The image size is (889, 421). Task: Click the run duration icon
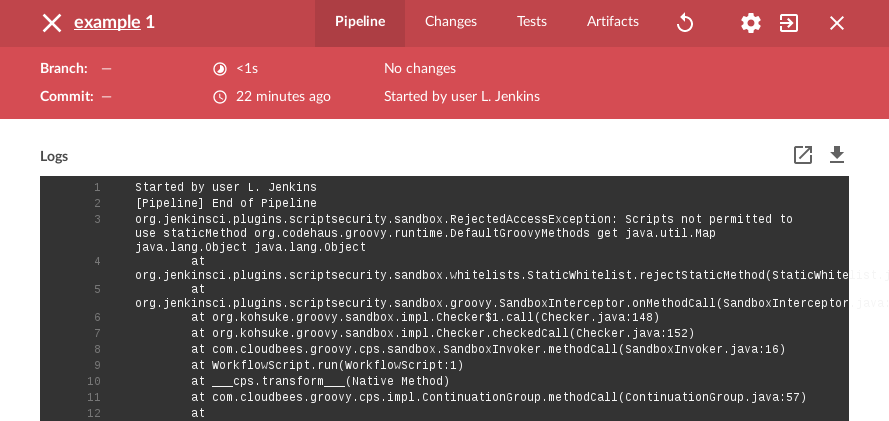point(220,69)
